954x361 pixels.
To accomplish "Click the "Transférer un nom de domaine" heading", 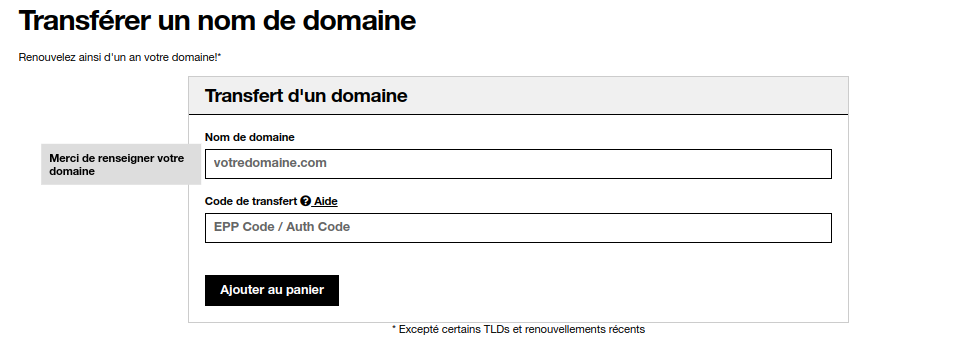I will (217, 20).
